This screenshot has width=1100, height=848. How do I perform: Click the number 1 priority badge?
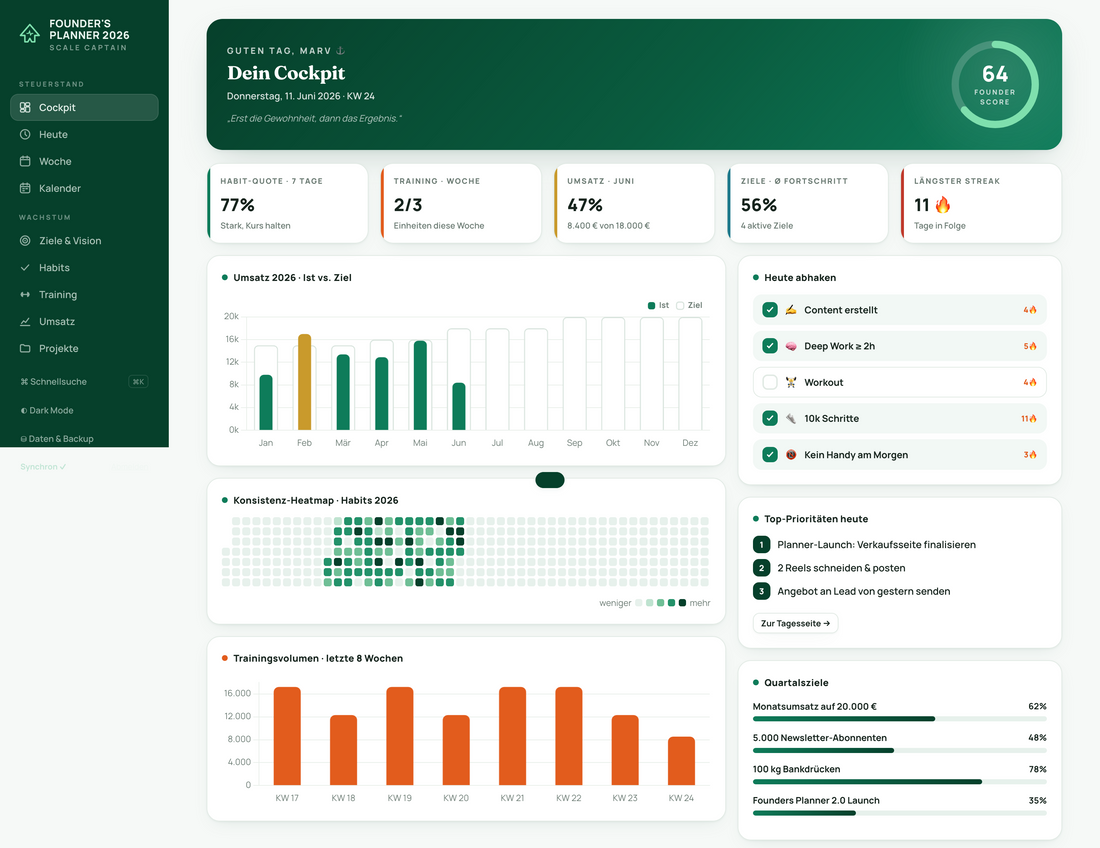pos(761,544)
